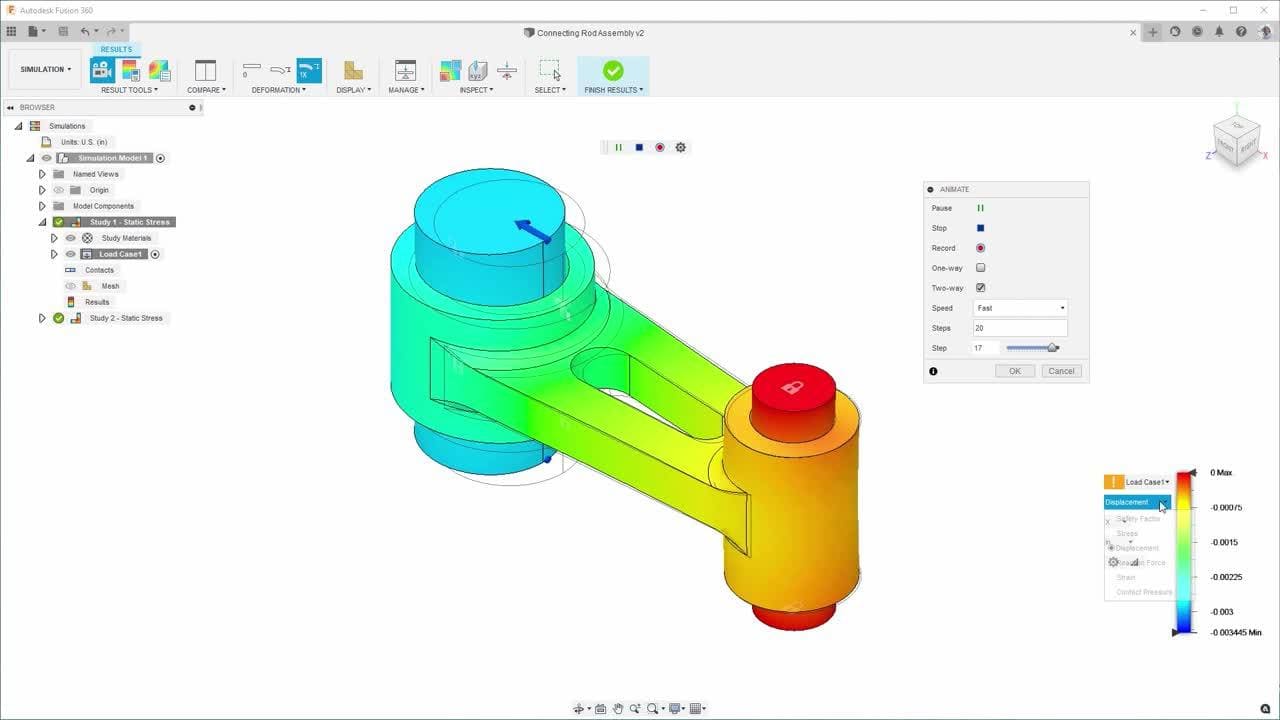Open the notifications bell icon

(1219, 32)
